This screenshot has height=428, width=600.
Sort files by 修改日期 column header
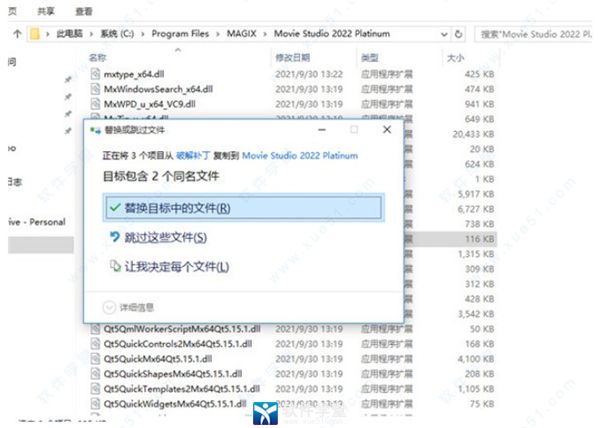tap(292, 57)
